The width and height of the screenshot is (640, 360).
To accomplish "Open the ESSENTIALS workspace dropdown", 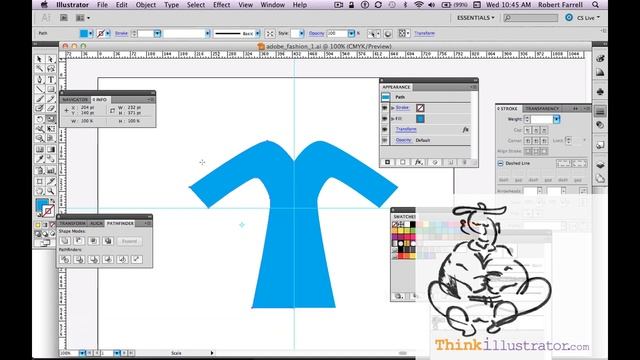I will [476, 18].
